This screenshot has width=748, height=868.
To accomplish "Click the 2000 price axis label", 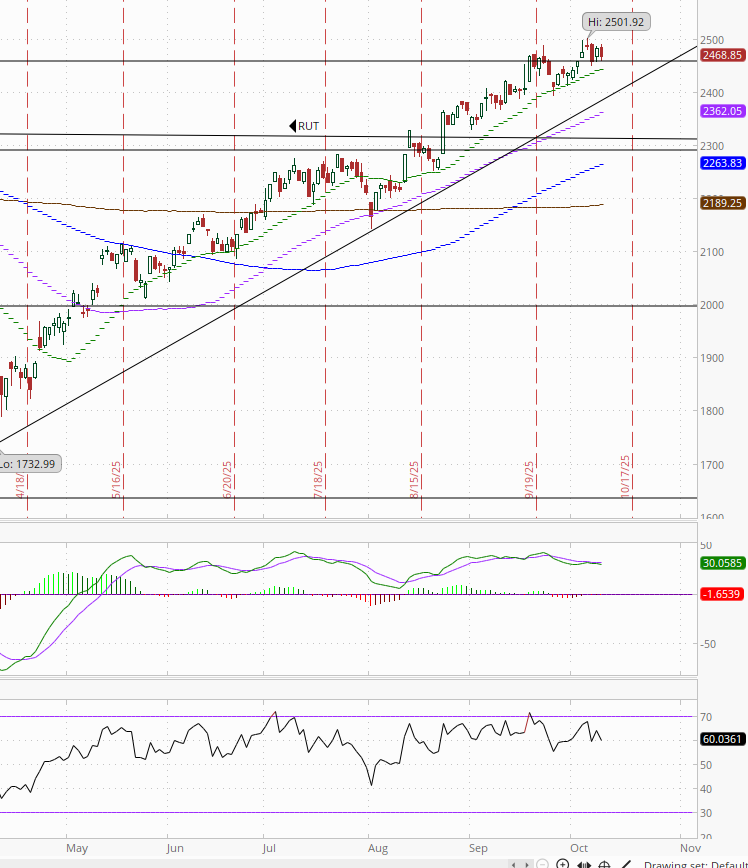I will pyautogui.click(x=712, y=305).
